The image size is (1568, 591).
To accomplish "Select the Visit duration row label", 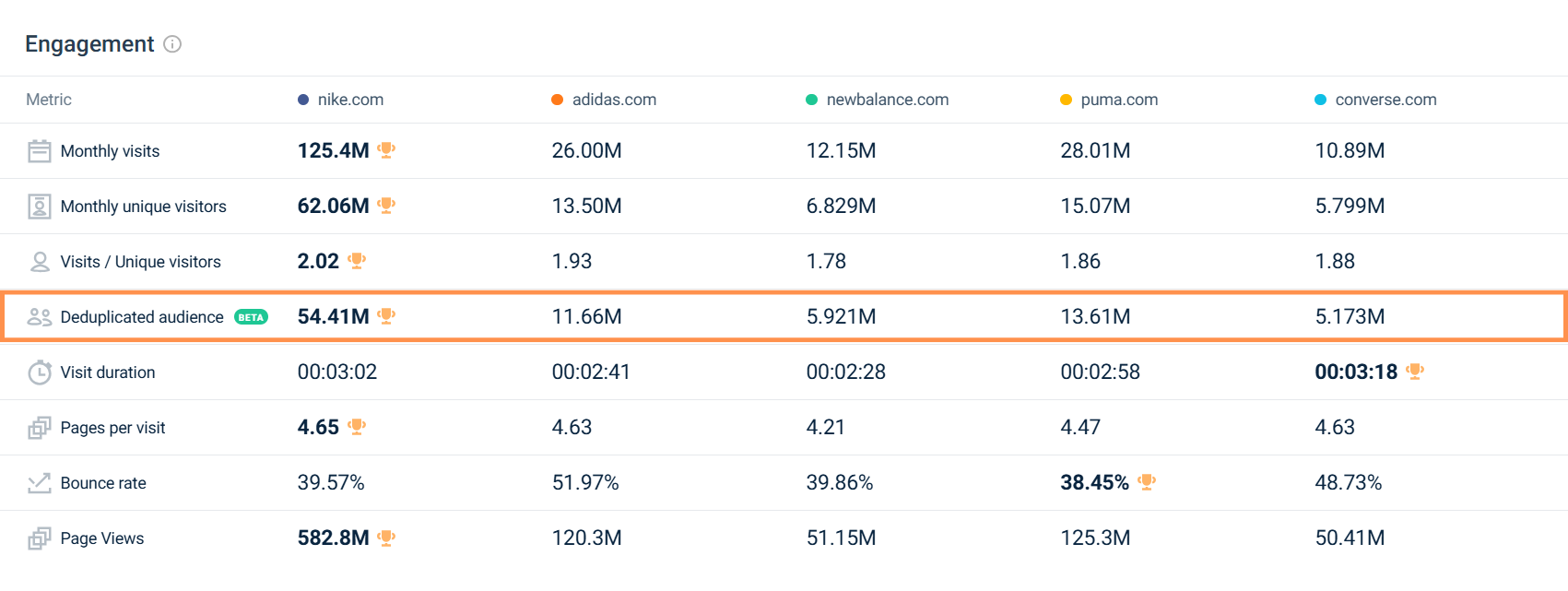I will click(x=108, y=372).
